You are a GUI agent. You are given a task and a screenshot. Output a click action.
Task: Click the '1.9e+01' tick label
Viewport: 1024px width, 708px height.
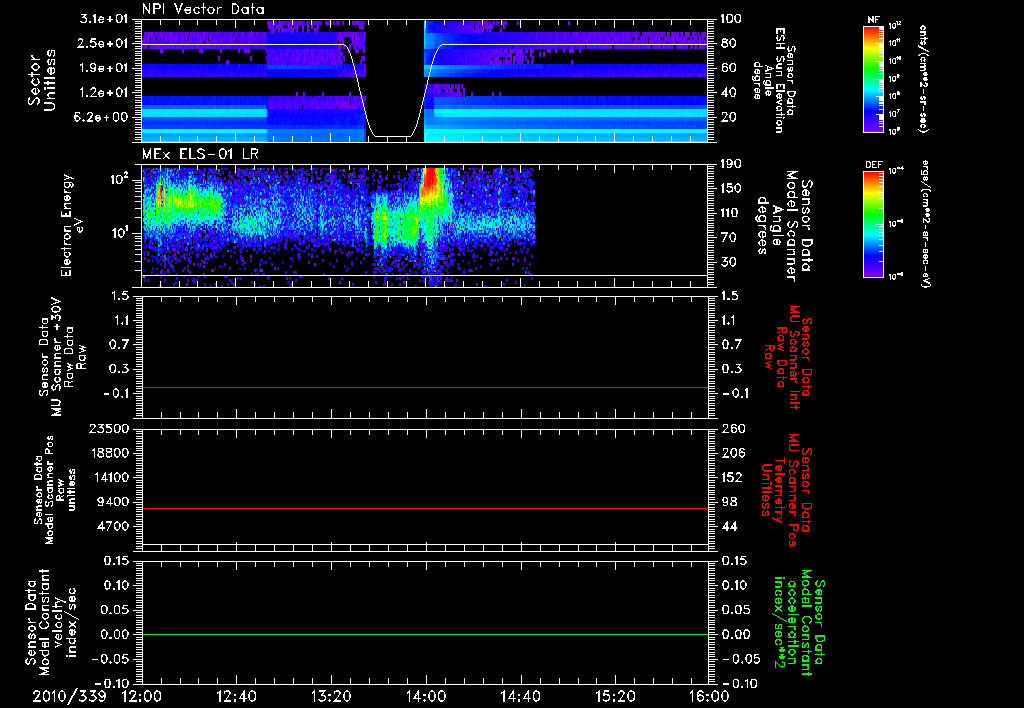(x=105, y=68)
